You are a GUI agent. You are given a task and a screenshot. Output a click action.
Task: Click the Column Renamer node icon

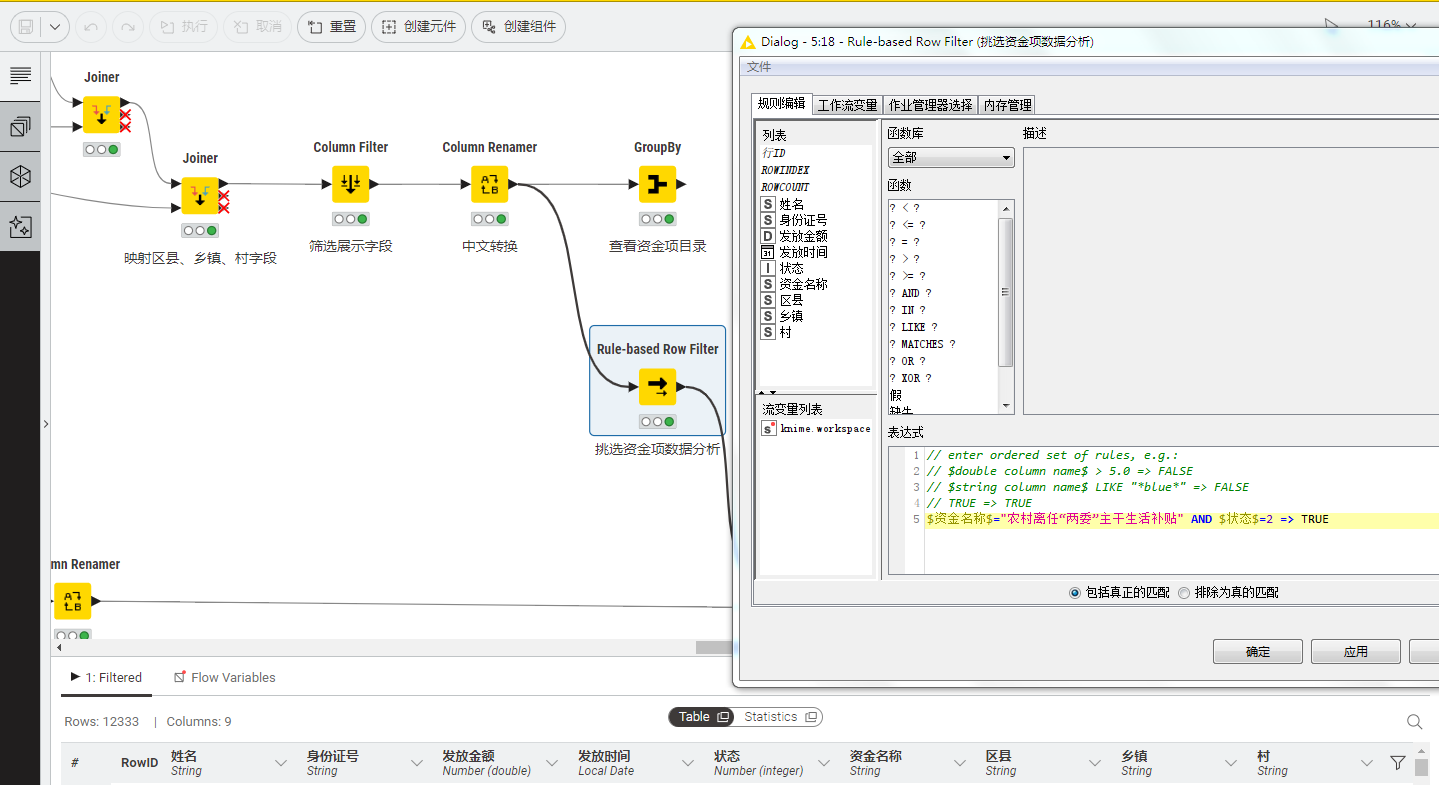489,184
